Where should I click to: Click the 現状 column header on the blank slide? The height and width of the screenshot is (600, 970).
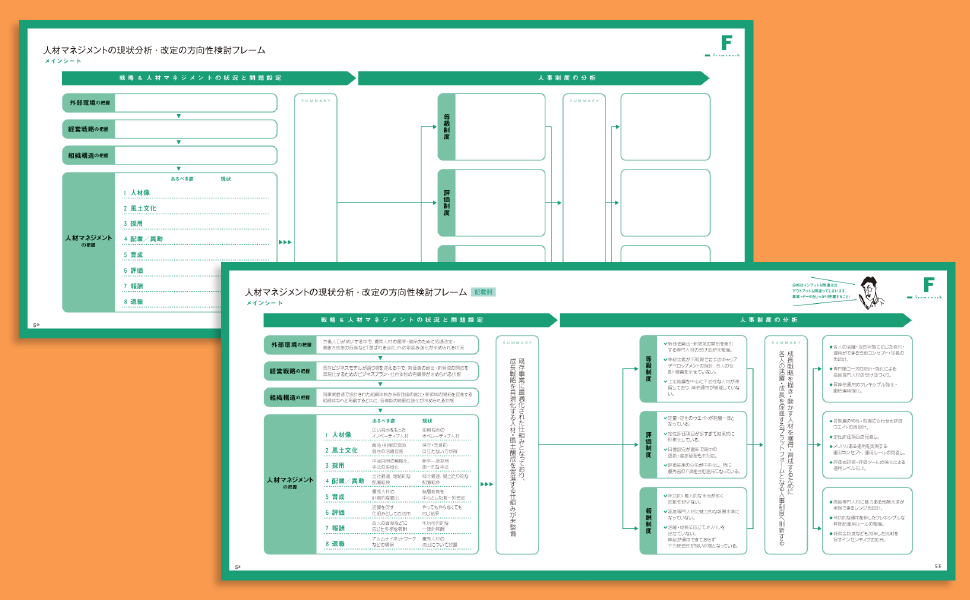pos(226,179)
